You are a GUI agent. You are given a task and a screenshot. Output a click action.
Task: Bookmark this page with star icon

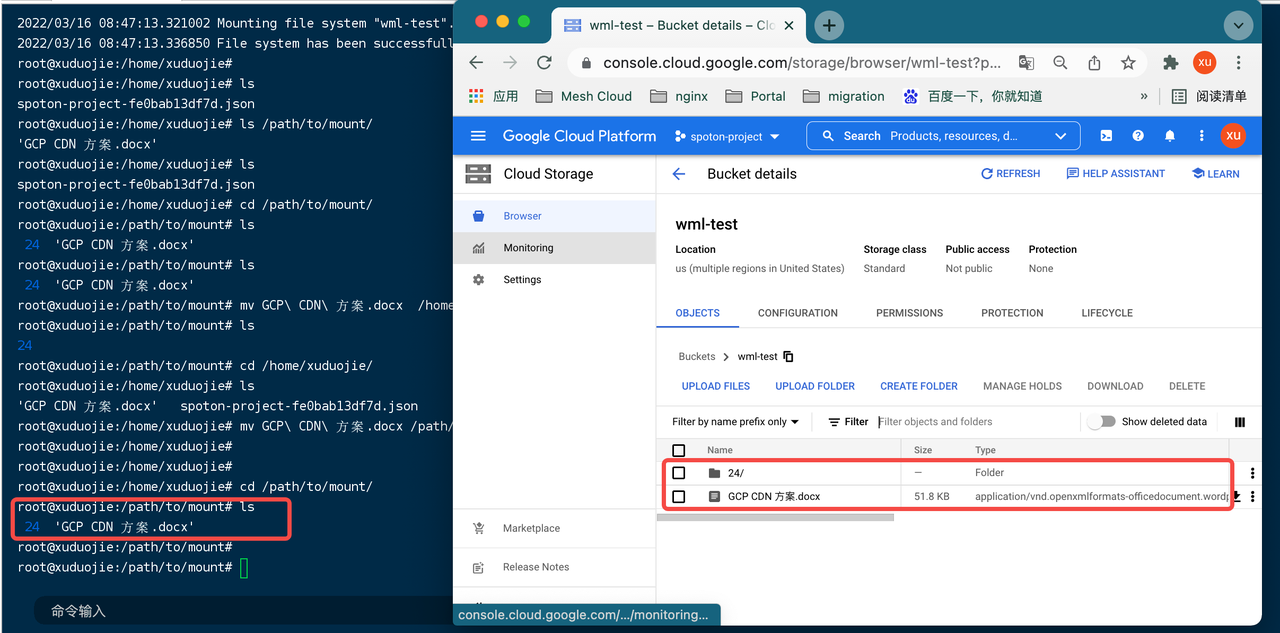pos(1128,62)
